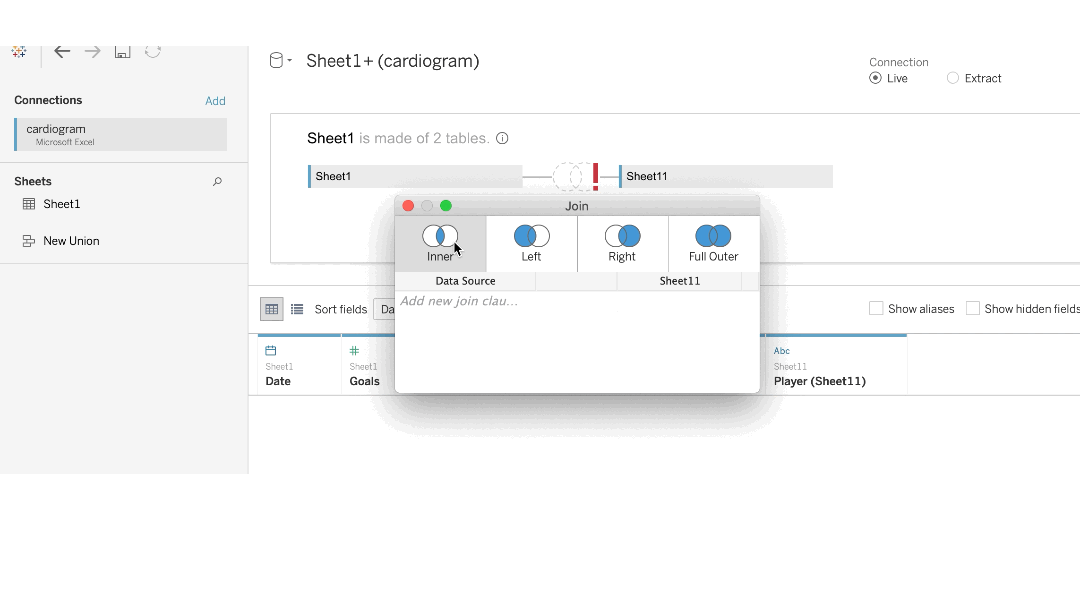
Task: Refresh the data source
Action: click(x=153, y=52)
